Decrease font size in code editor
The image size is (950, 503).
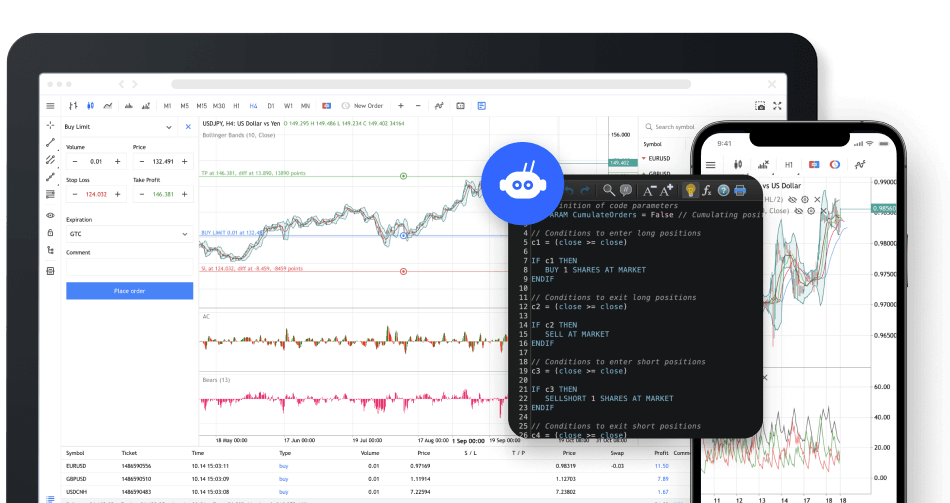click(x=649, y=191)
